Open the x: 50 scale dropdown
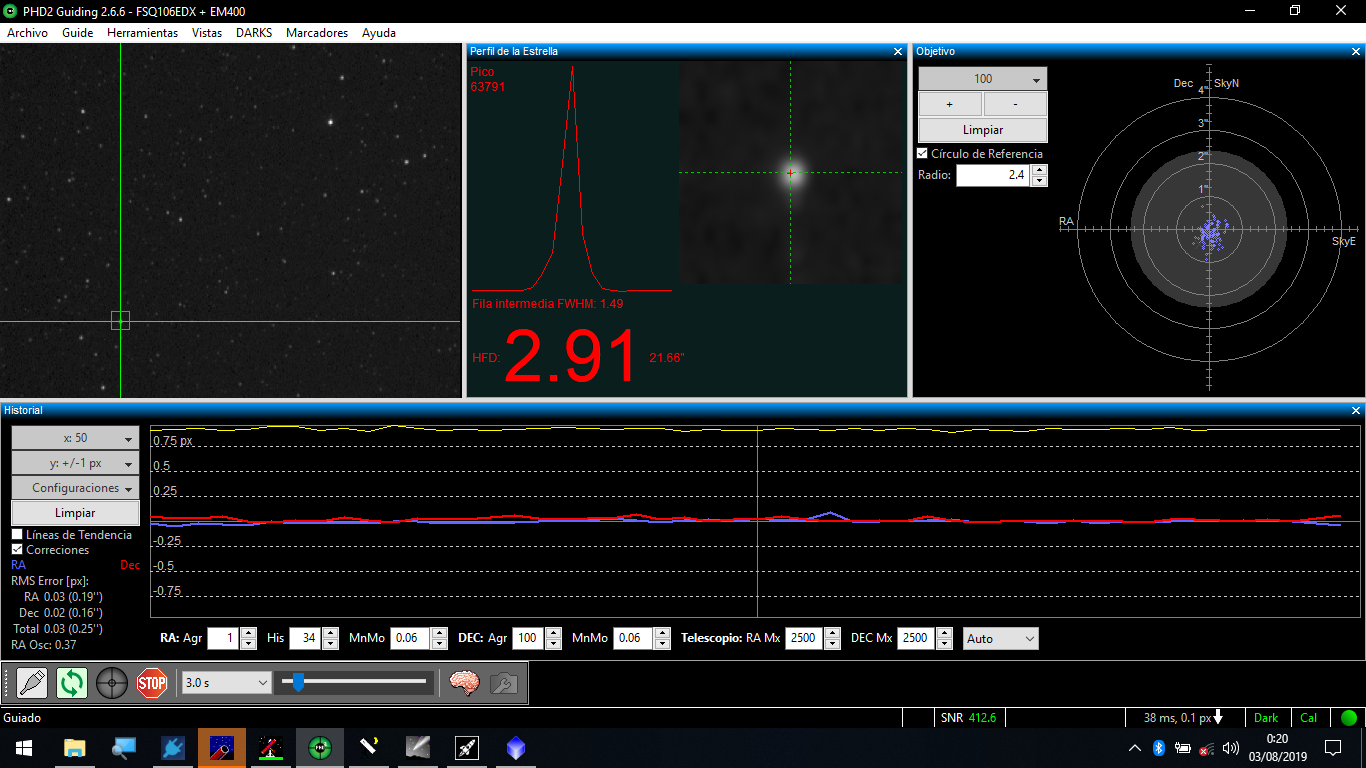 coord(75,438)
